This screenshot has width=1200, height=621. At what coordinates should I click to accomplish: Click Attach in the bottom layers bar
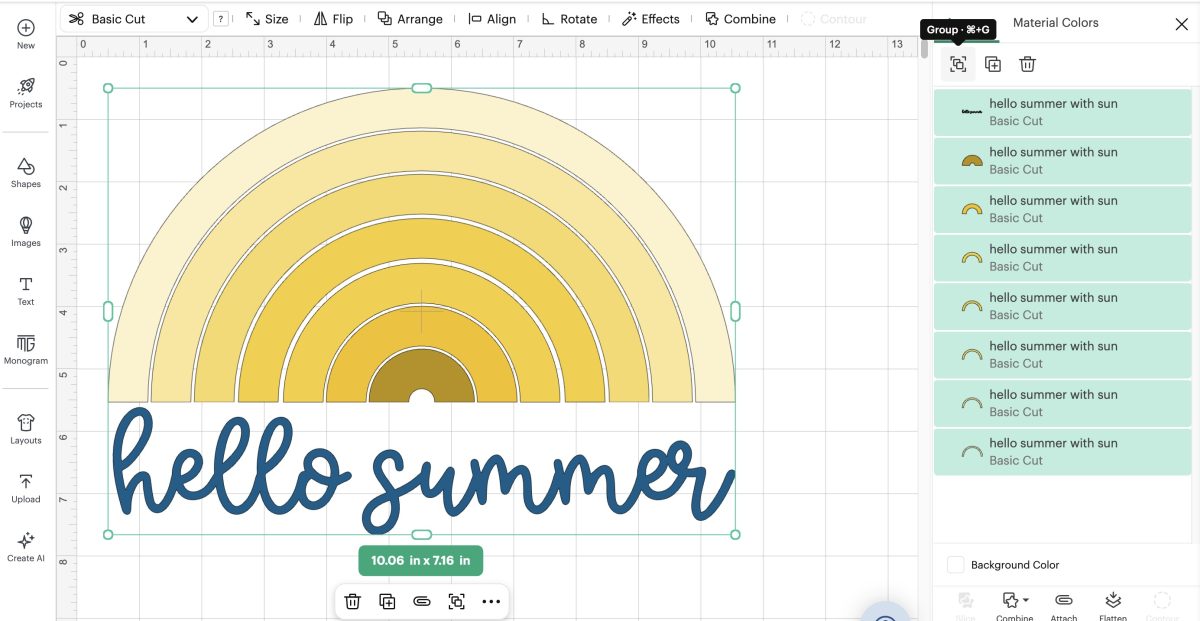[1064, 606]
